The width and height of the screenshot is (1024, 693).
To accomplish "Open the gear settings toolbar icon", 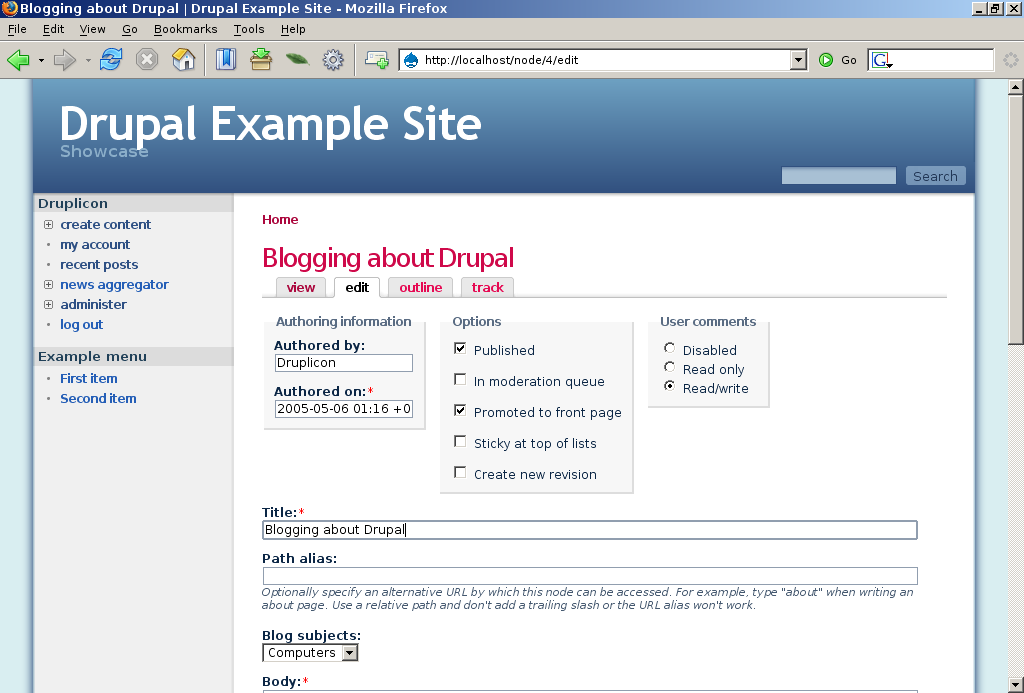I will pyautogui.click(x=333, y=60).
